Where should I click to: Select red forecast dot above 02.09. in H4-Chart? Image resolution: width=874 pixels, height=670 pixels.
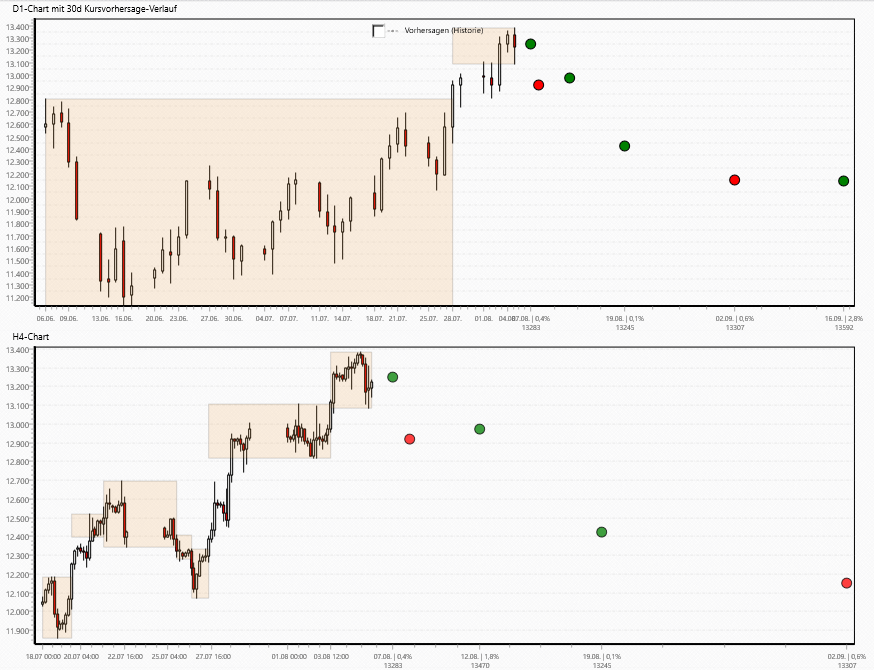tap(847, 583)
